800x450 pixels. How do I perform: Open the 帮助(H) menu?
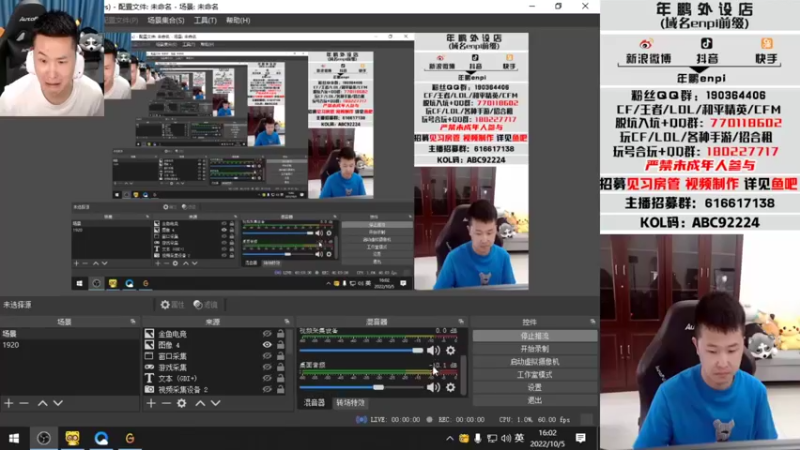[x=238, y=20]
